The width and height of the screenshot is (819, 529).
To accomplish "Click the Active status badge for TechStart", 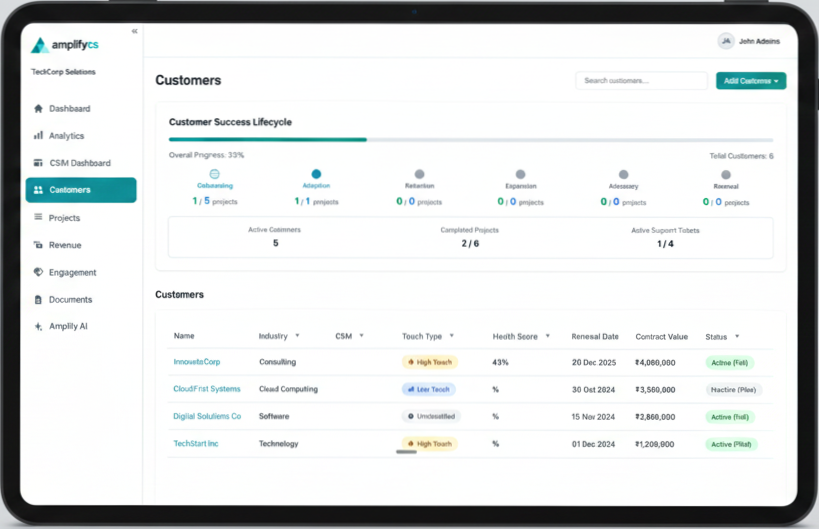I will point(731,444).
